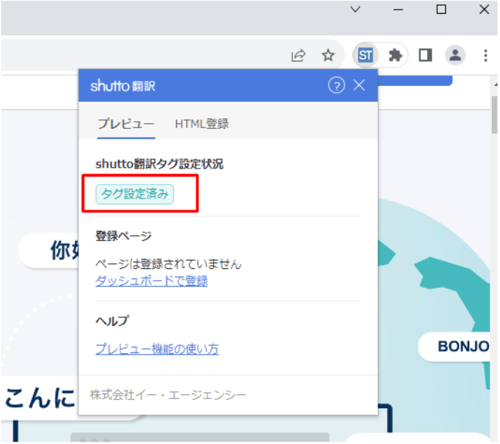500x444 pixels.
Task: Click the 你 greeting bubble on the webpage
Action: 49,251
